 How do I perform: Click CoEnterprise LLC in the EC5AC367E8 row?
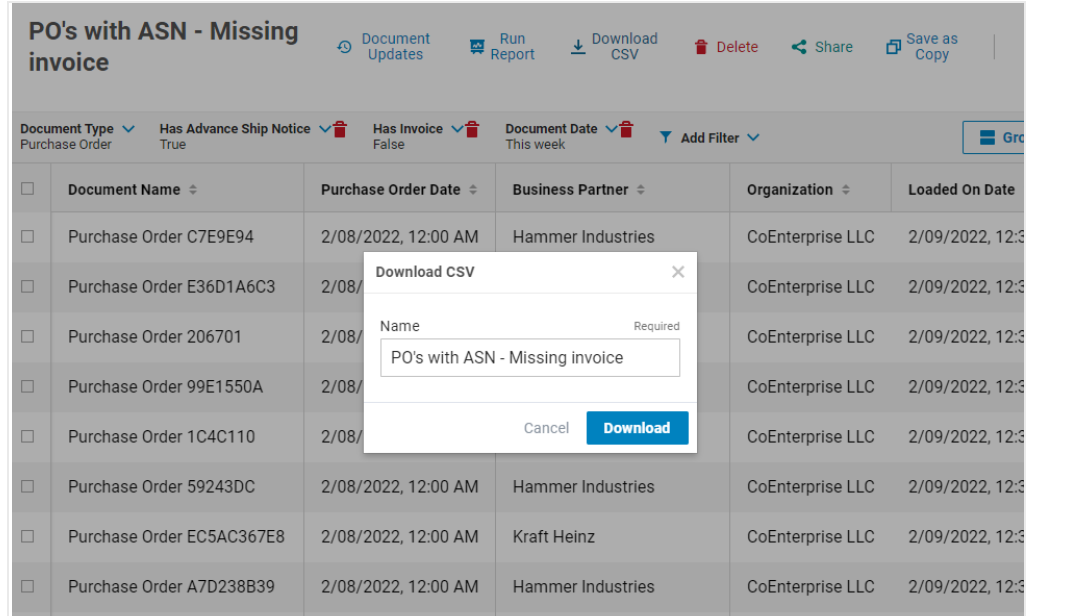coord(810,536)
